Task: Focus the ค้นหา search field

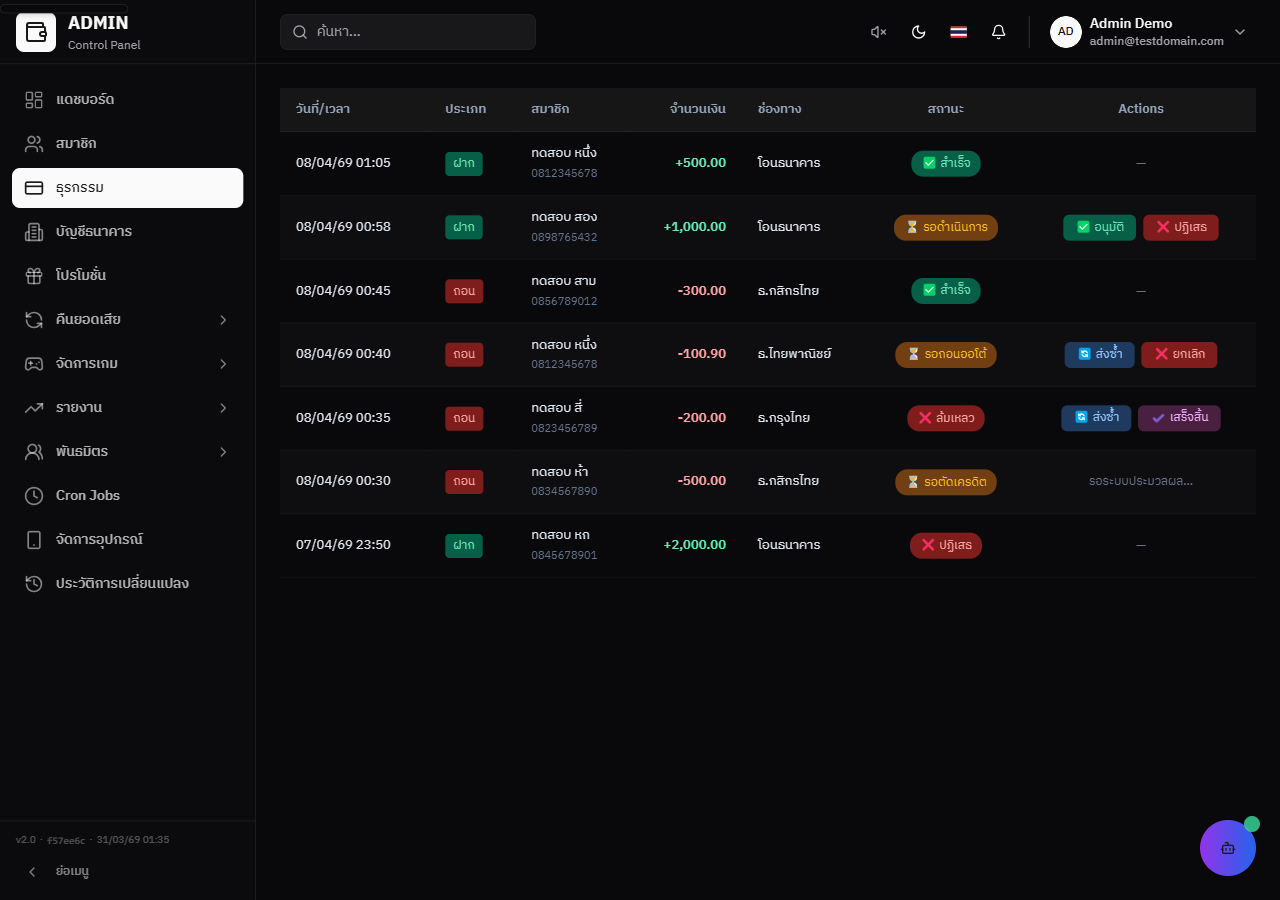Action: click(408, 32)
